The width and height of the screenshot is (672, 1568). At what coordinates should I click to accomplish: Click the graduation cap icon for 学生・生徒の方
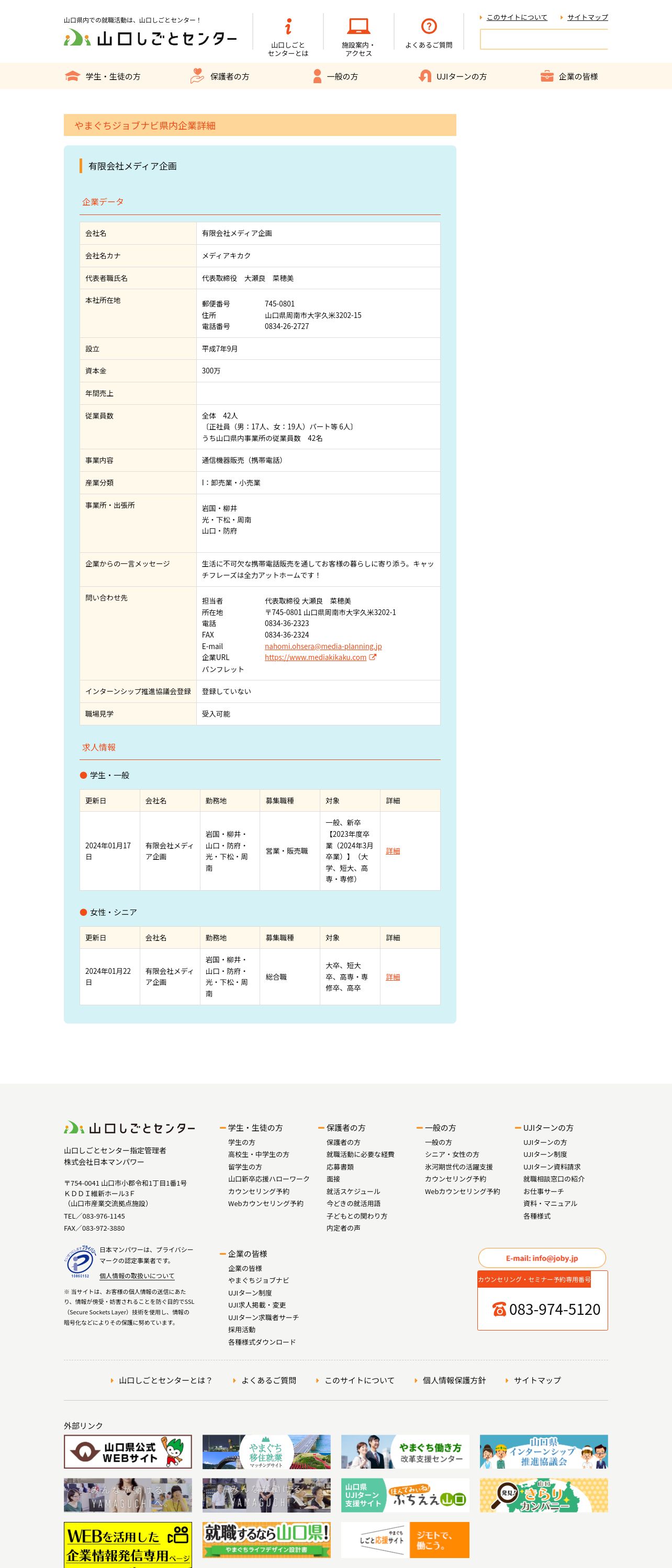point(73,76)
